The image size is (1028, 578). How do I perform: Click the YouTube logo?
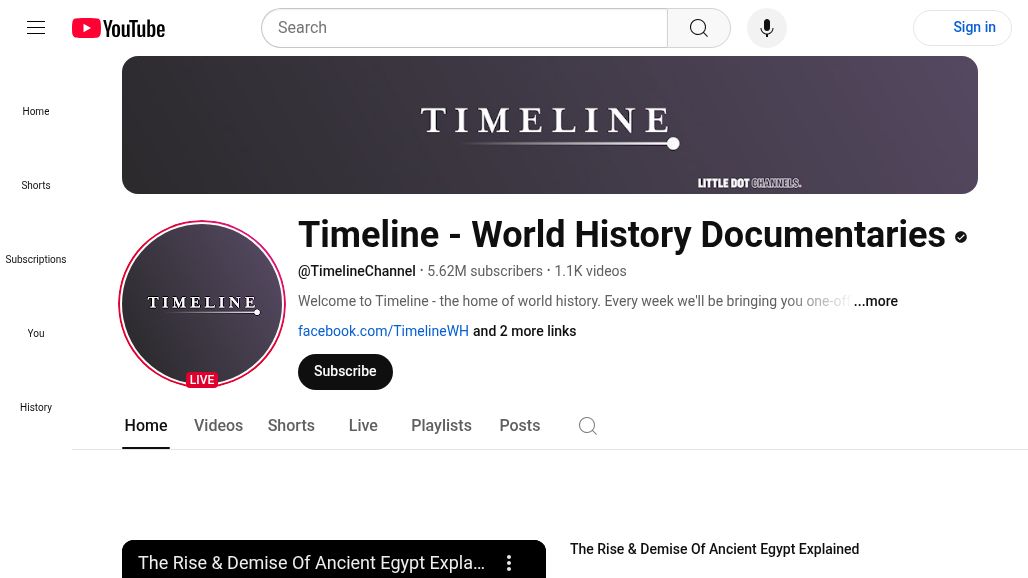[x=118, y=28]
